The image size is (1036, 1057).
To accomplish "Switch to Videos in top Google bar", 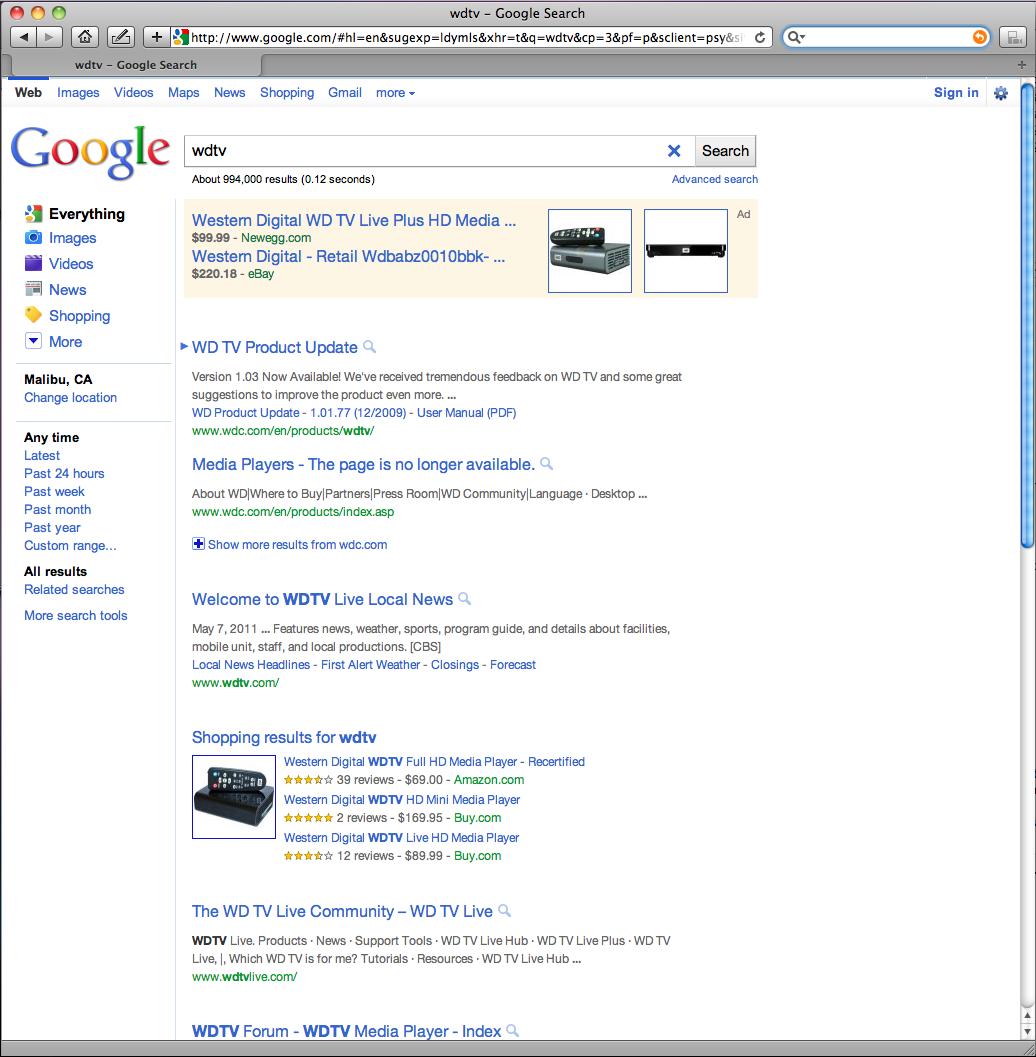I will tap(133, 93).
